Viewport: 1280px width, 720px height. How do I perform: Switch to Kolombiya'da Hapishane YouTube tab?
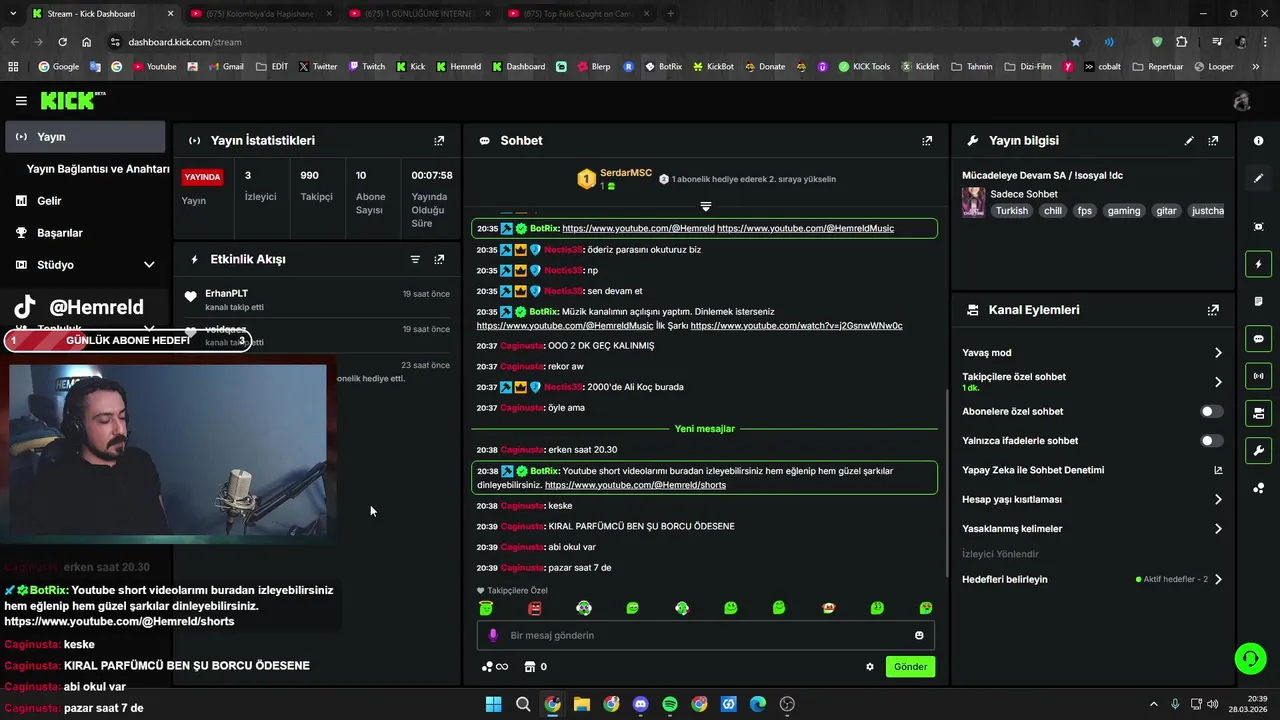[x=260, y=14]
